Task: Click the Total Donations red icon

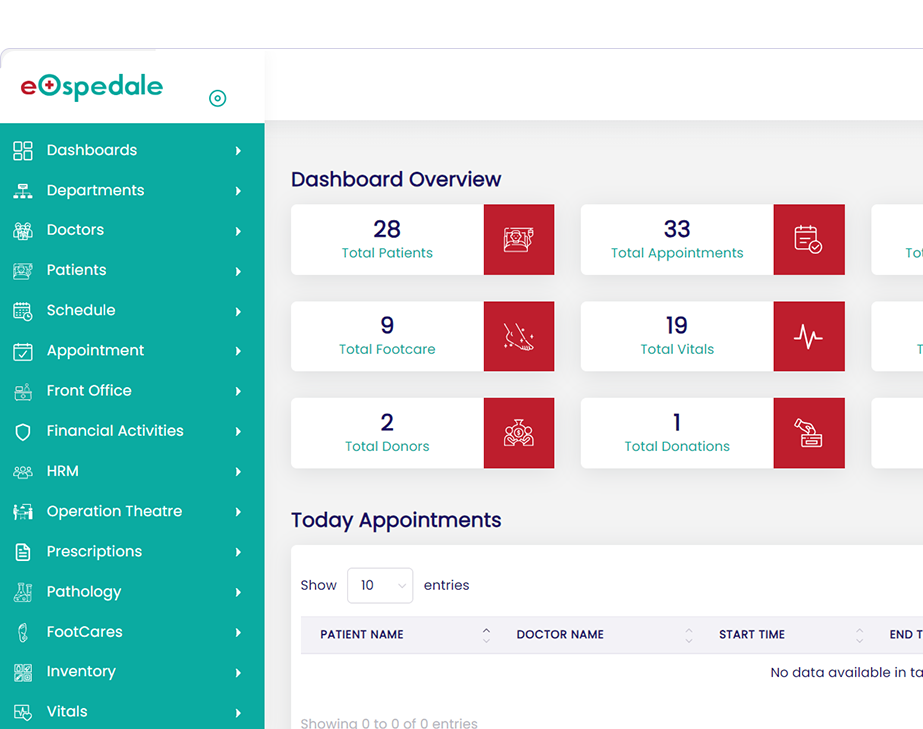Action: 808,433
